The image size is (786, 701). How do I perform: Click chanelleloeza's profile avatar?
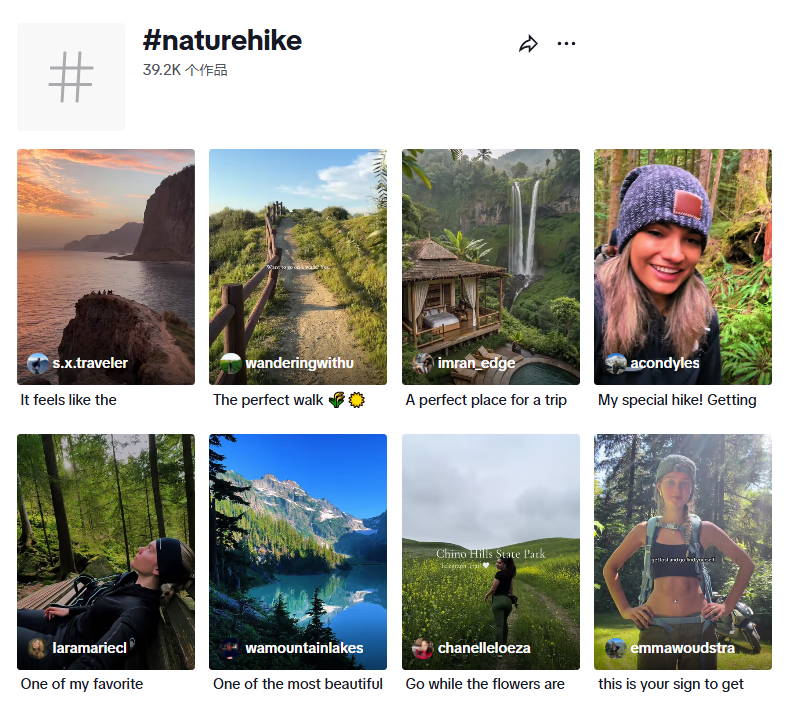pyautogui.click(x=423, y=648)
